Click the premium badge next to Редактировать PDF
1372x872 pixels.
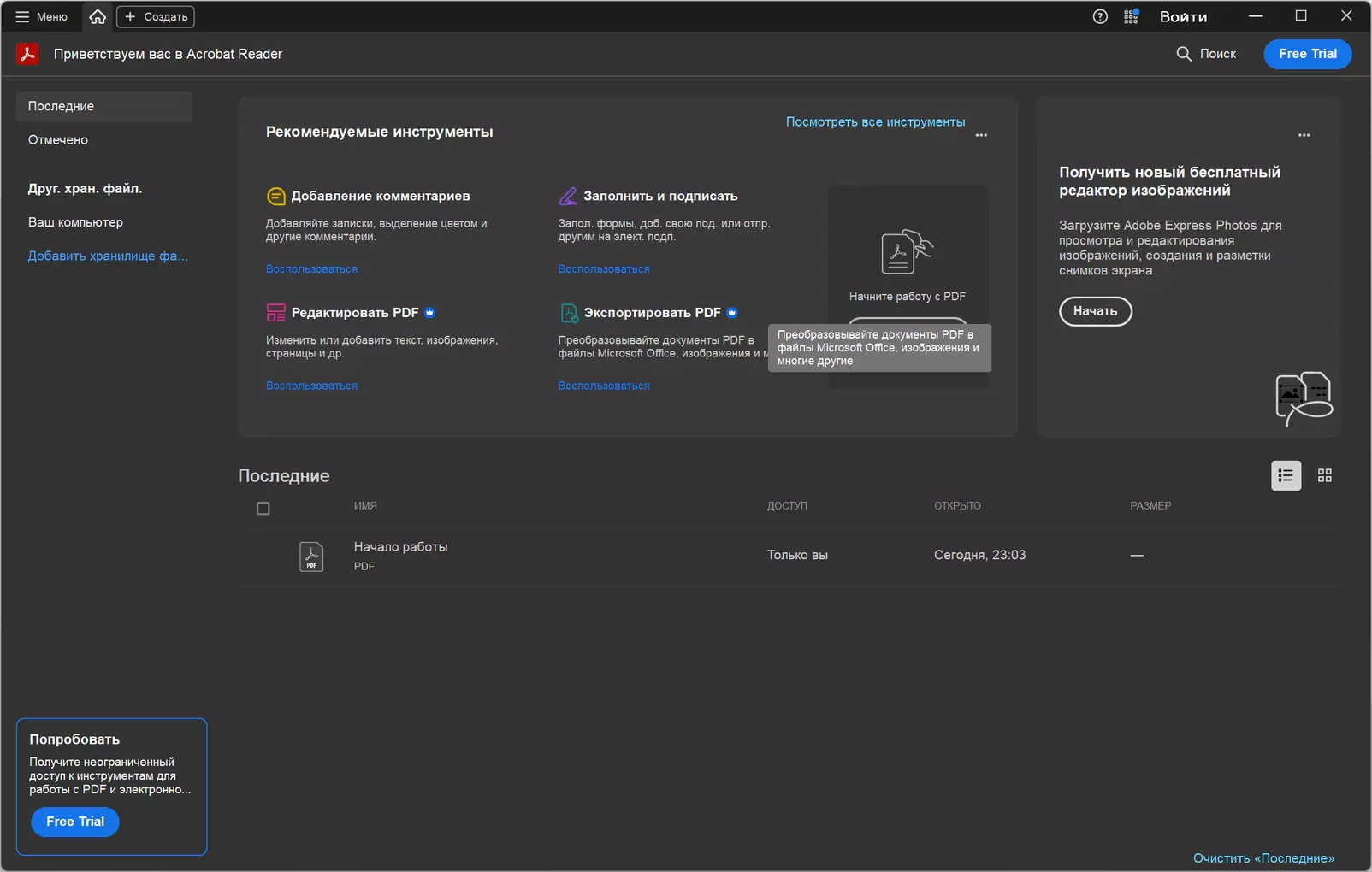click(429, 313)
